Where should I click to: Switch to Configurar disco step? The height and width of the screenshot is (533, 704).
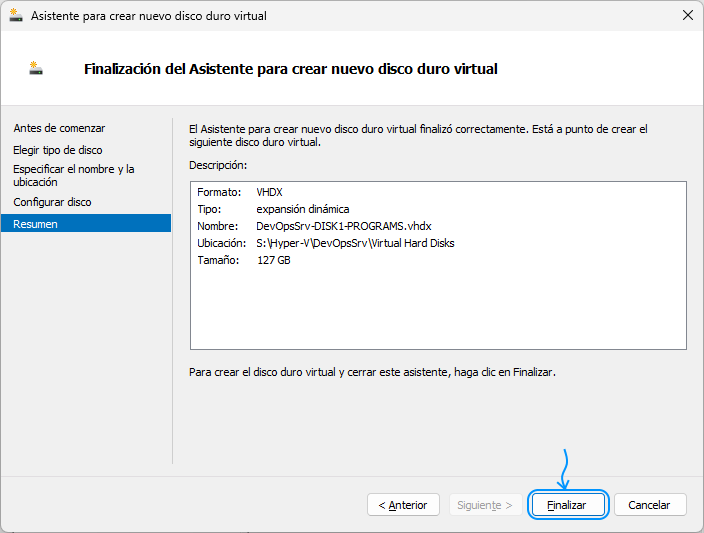(x=52, y=202)
